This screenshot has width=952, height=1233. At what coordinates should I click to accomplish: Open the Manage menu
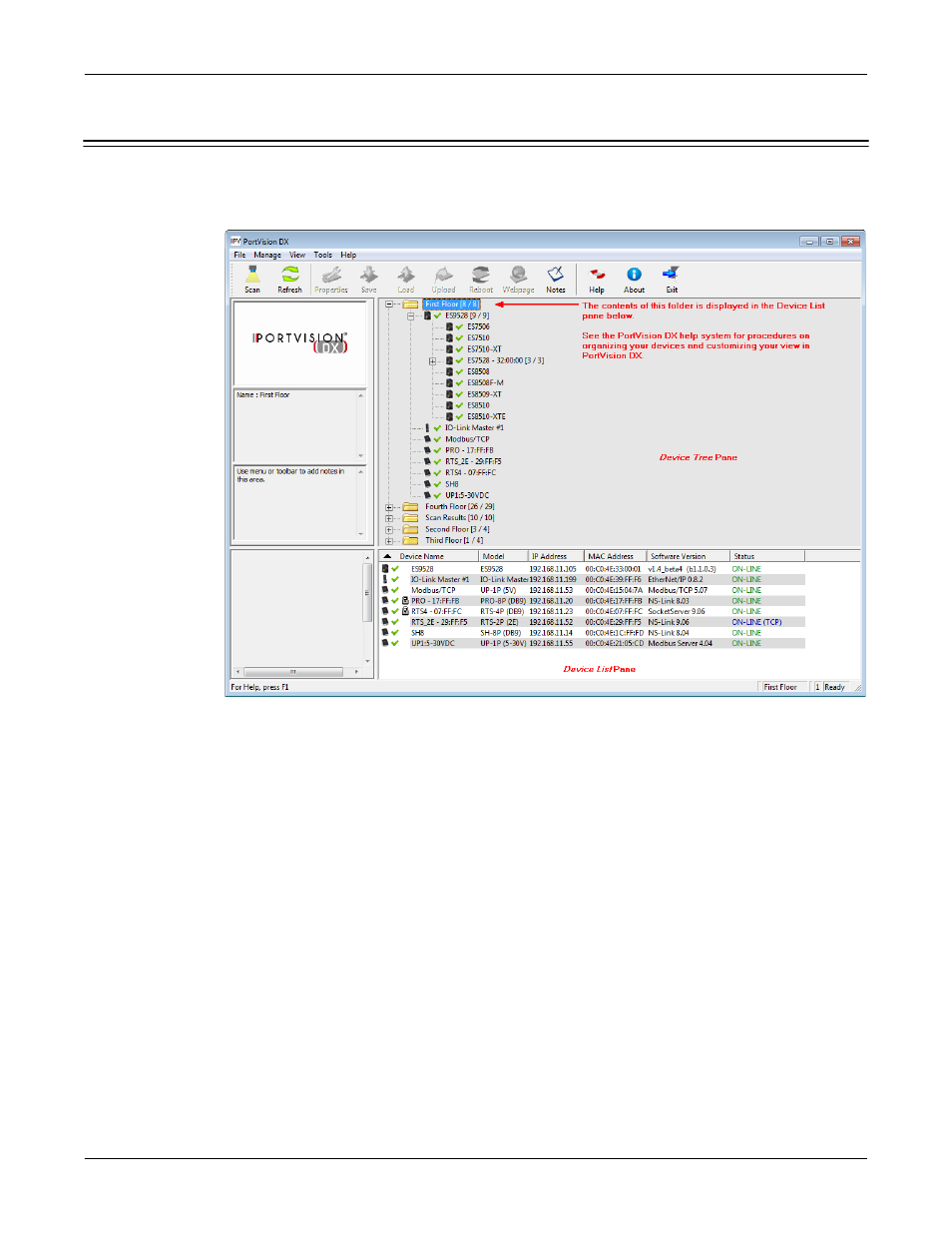(x=267, y=255)
